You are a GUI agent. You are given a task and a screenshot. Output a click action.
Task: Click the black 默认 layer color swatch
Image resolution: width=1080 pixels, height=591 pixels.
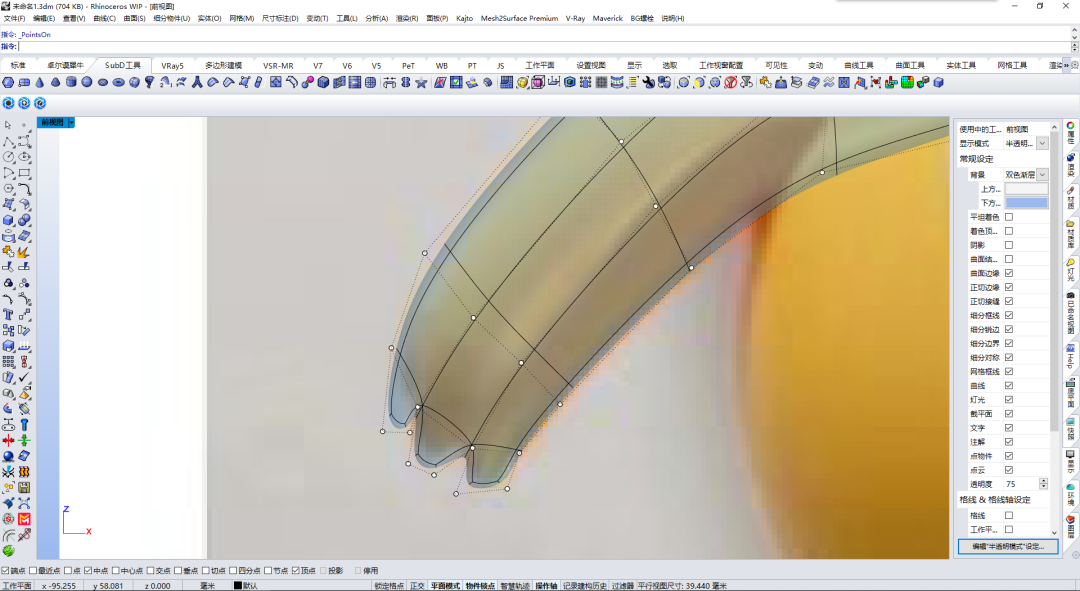[238, 585]
